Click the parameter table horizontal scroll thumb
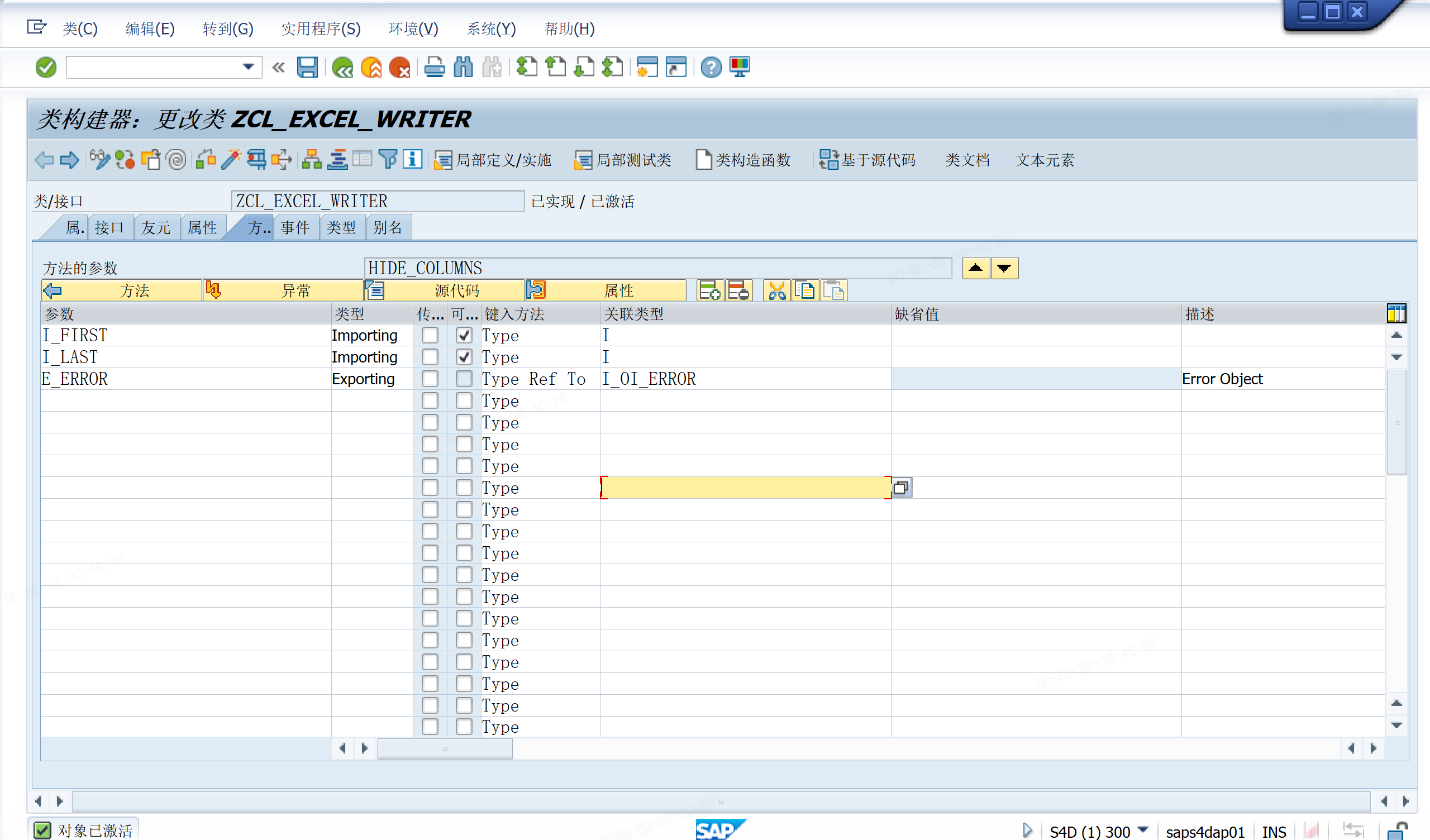The image size is (1430, 840). [445, 748]
